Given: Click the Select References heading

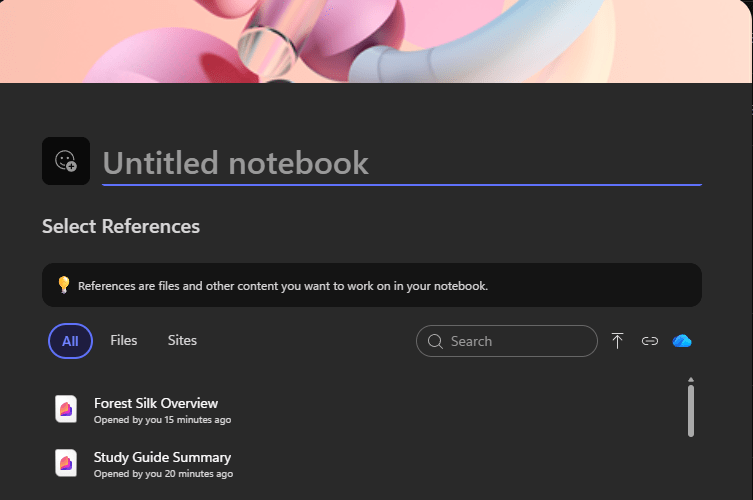Looking at the screenshot, I should tap(121, 226).
